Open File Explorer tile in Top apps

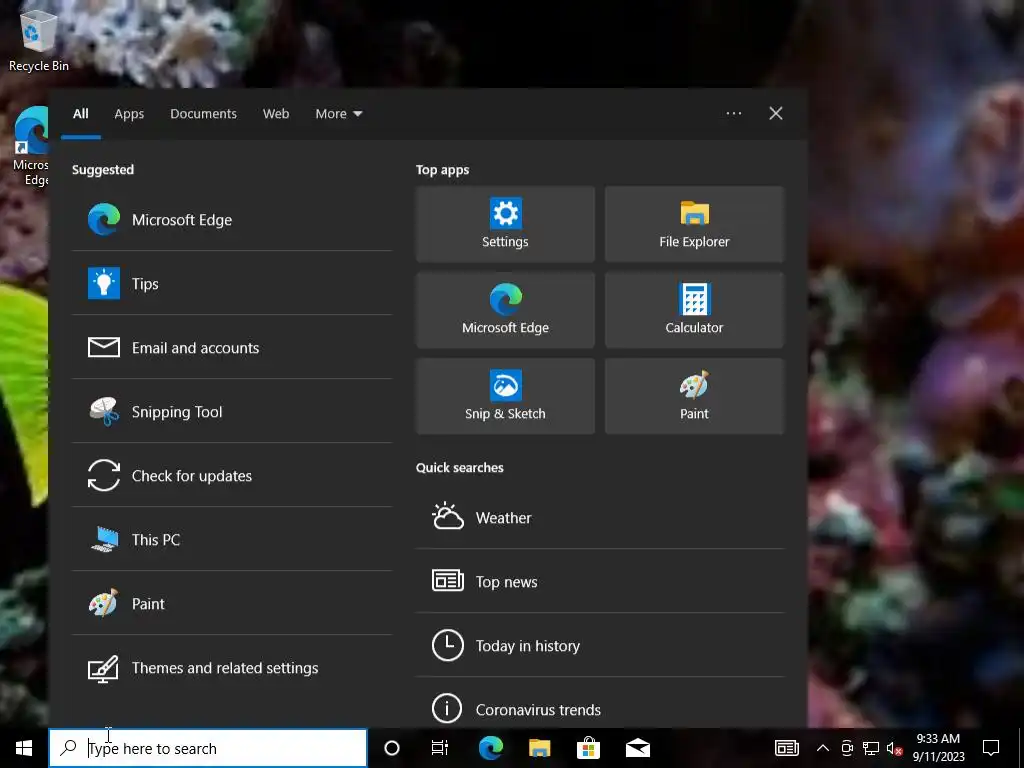[x=694, y=224]
